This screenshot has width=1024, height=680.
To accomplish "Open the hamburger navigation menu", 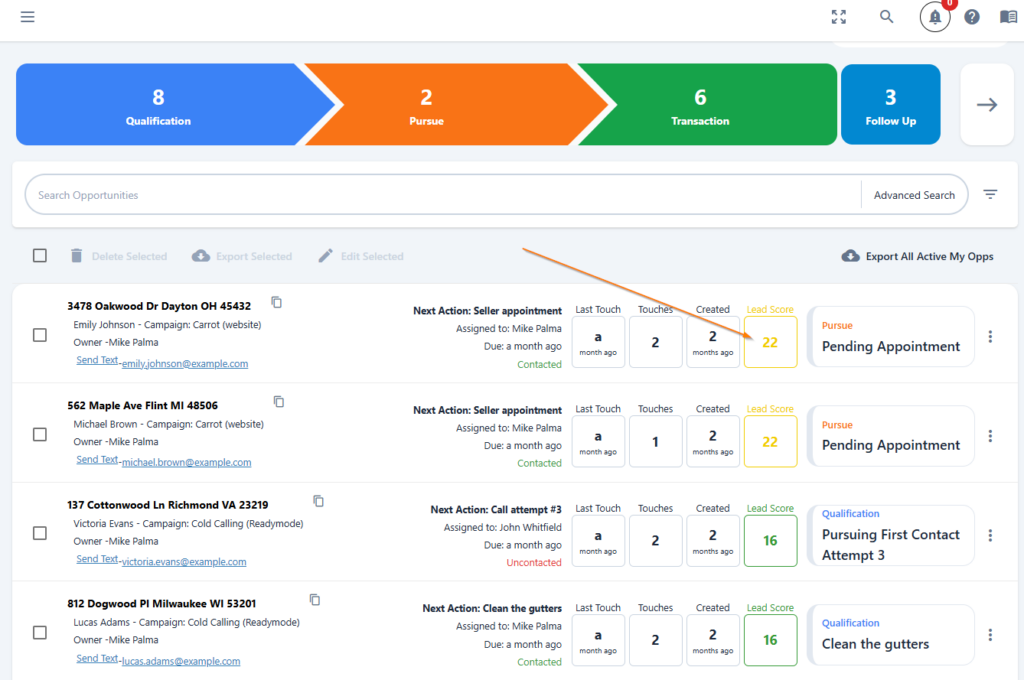I will coord(27,17).
